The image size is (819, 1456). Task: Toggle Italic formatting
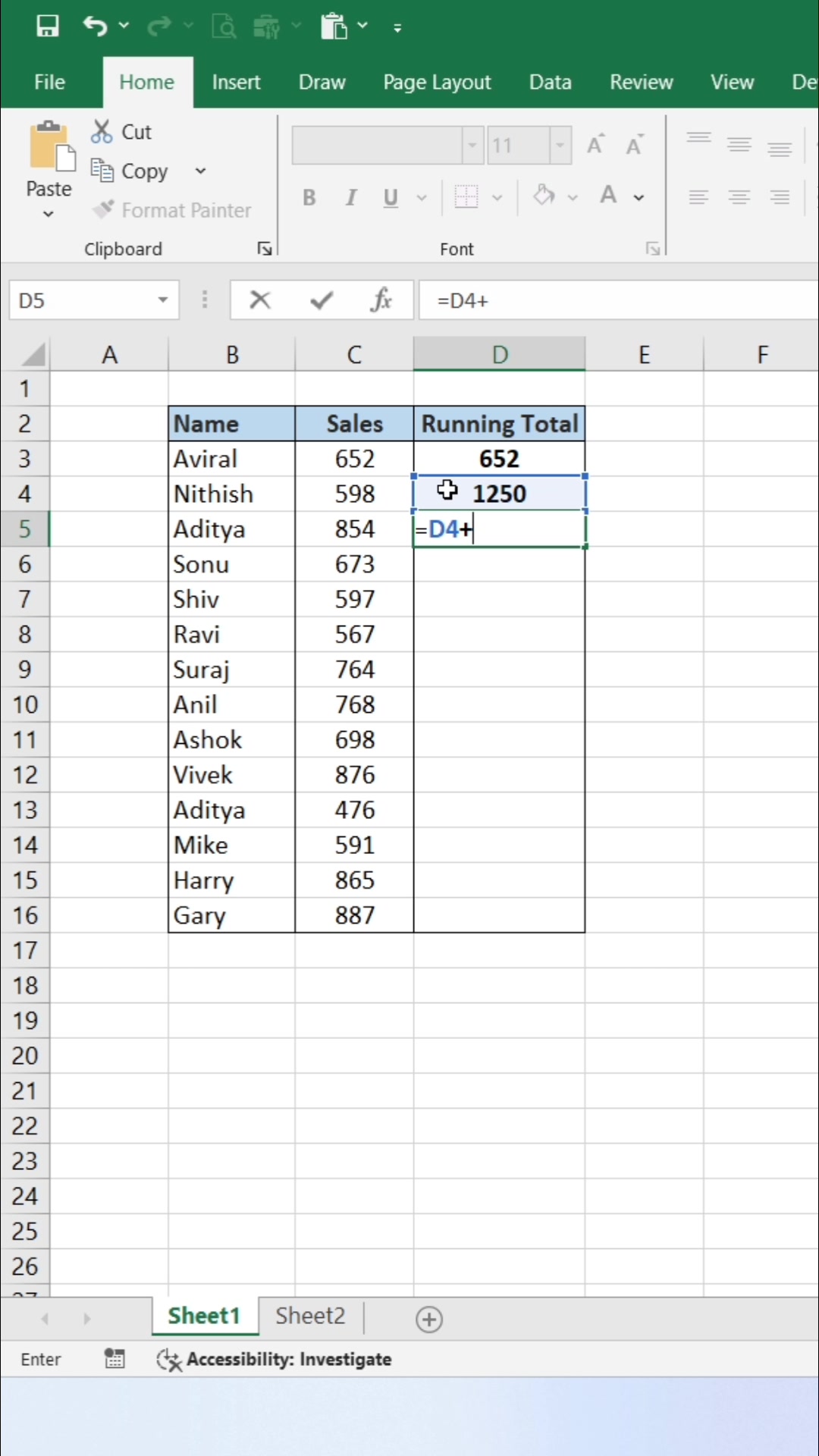[350, 198]
